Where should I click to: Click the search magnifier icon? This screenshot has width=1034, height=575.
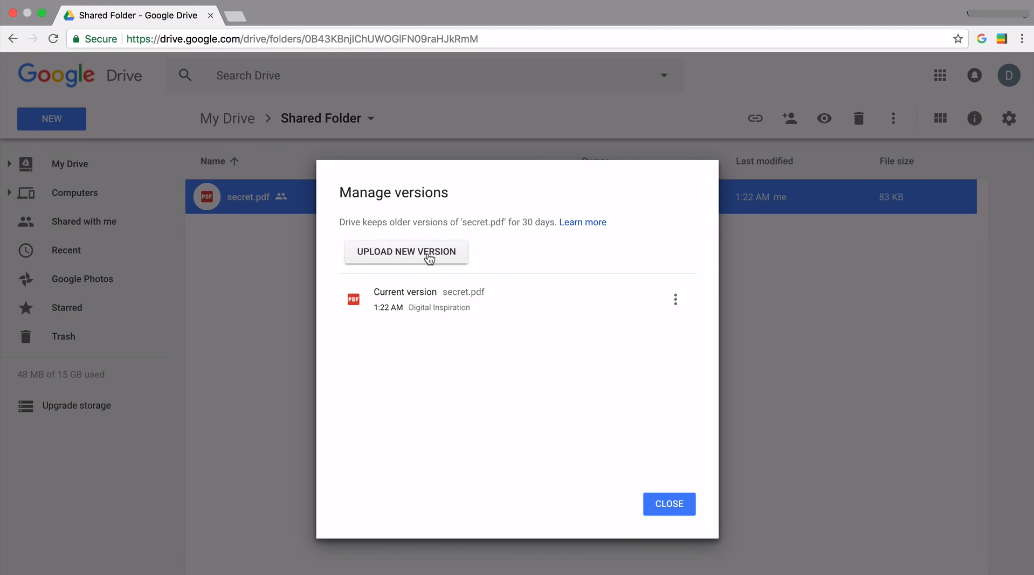(x=185, y=75)
